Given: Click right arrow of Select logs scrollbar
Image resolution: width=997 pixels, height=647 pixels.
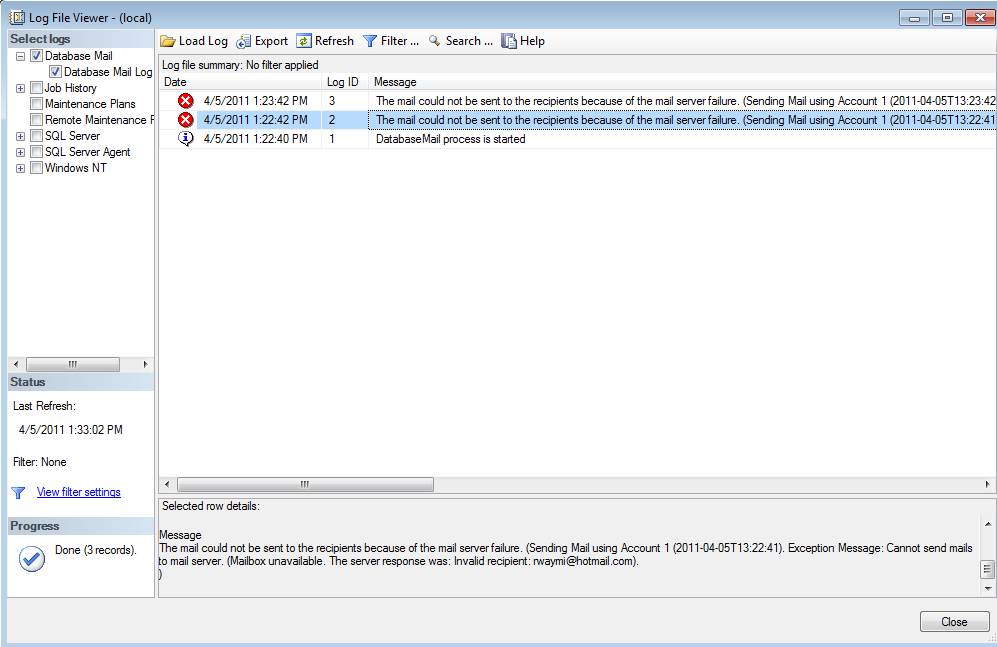Looking at the screenshot, I should click(146, 365).
